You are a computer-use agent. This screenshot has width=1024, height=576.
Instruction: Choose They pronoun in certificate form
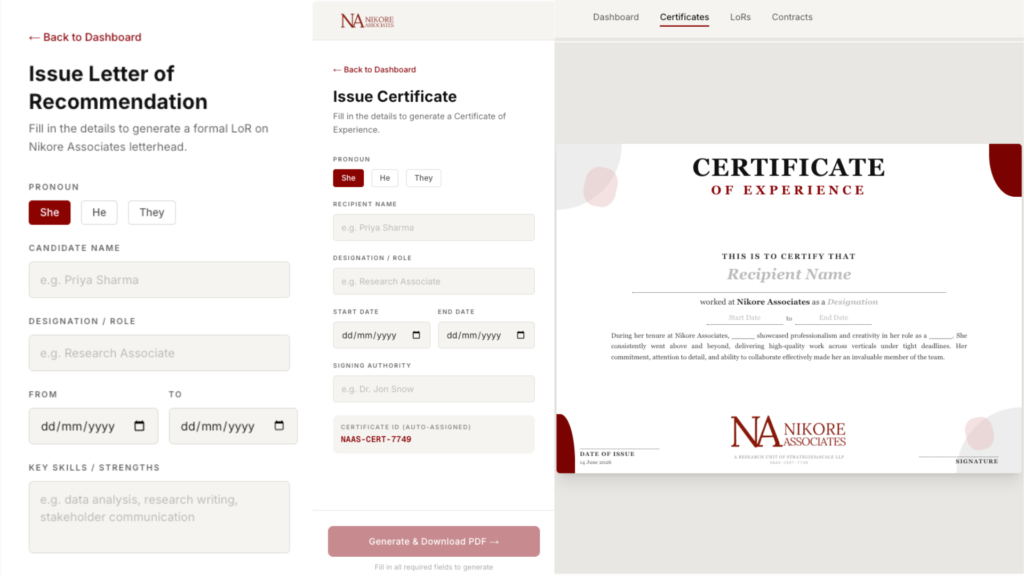423,178
